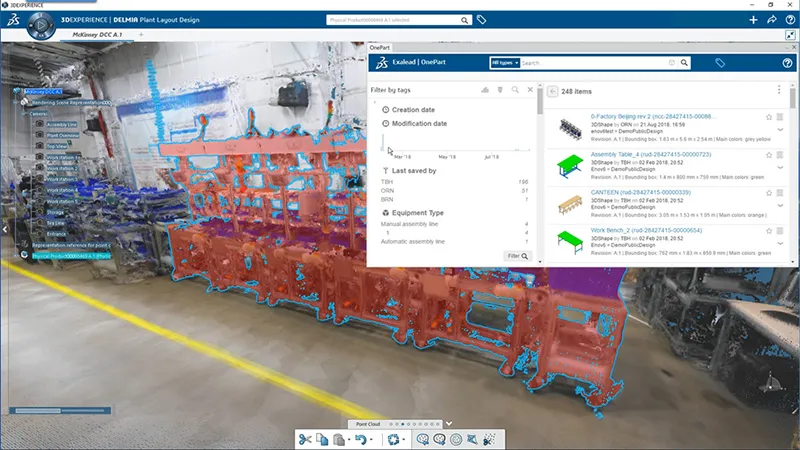Open the OnePart help question mark
Viewport: 800px width, 450px height.
pyautogui.click(x=787, y=63)
